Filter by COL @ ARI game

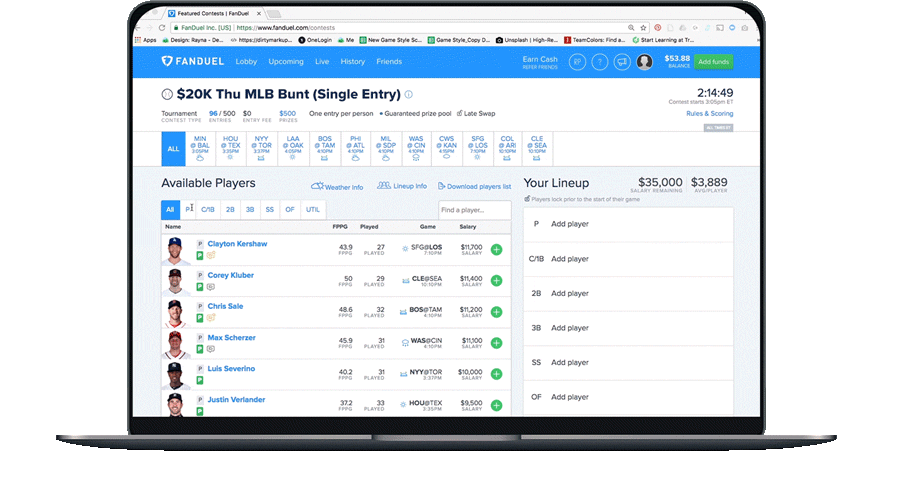tap(507, 149)
